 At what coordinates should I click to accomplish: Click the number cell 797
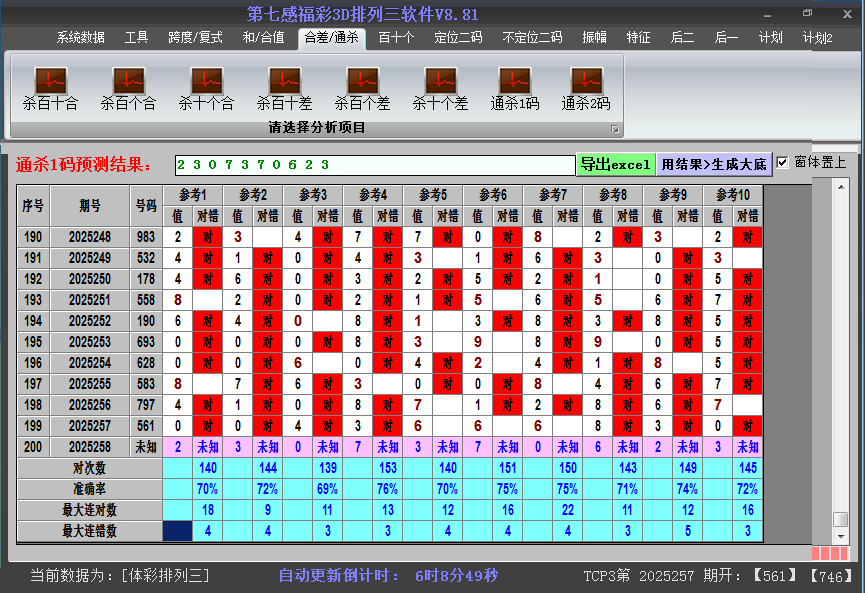coord(146,405)
